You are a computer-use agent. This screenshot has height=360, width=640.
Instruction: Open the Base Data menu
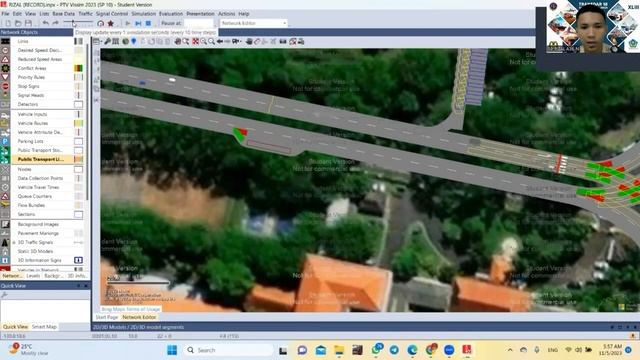(x=64, y=14)
